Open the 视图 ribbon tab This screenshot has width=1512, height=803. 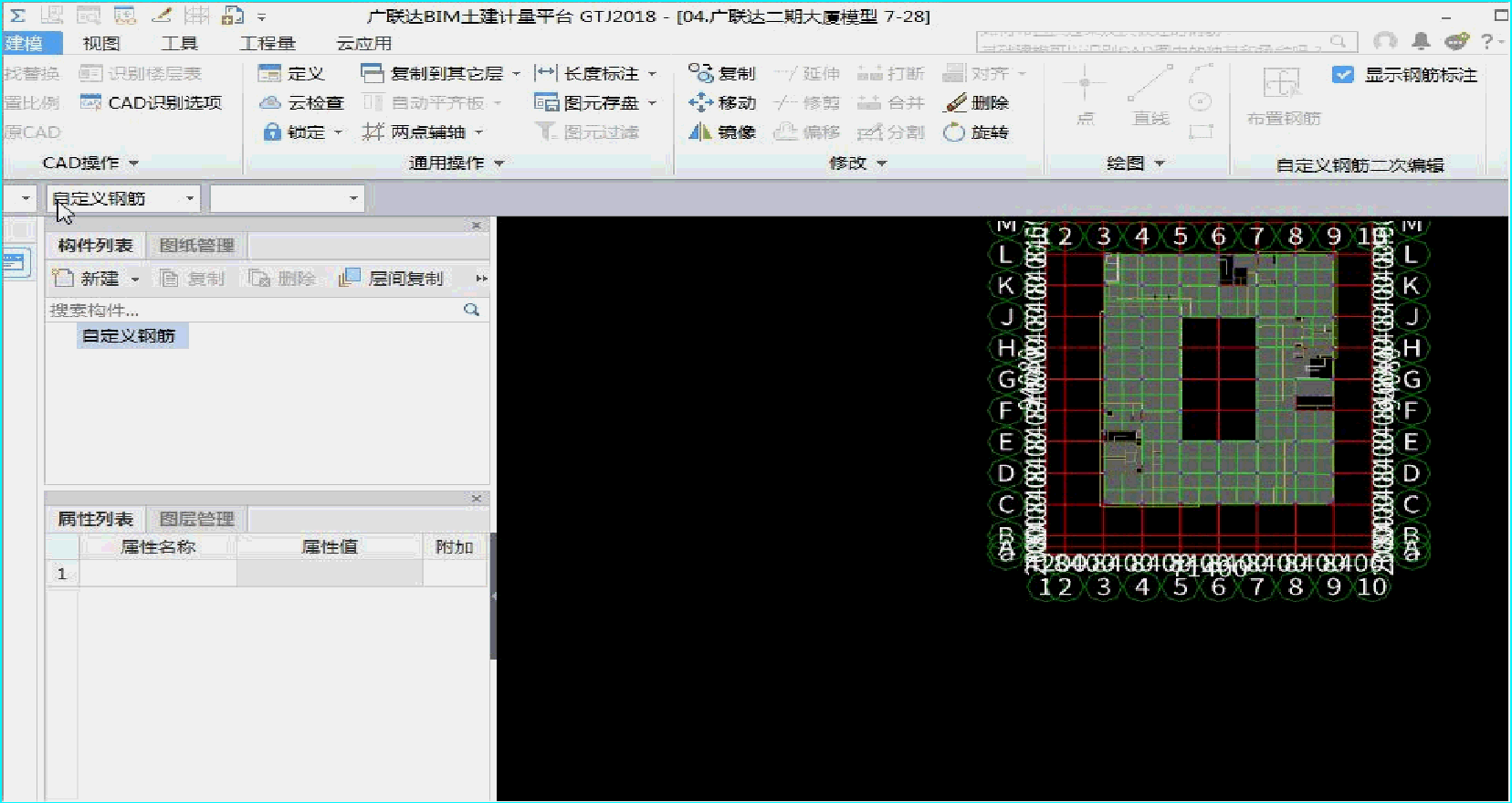click(x=101, y=43)
